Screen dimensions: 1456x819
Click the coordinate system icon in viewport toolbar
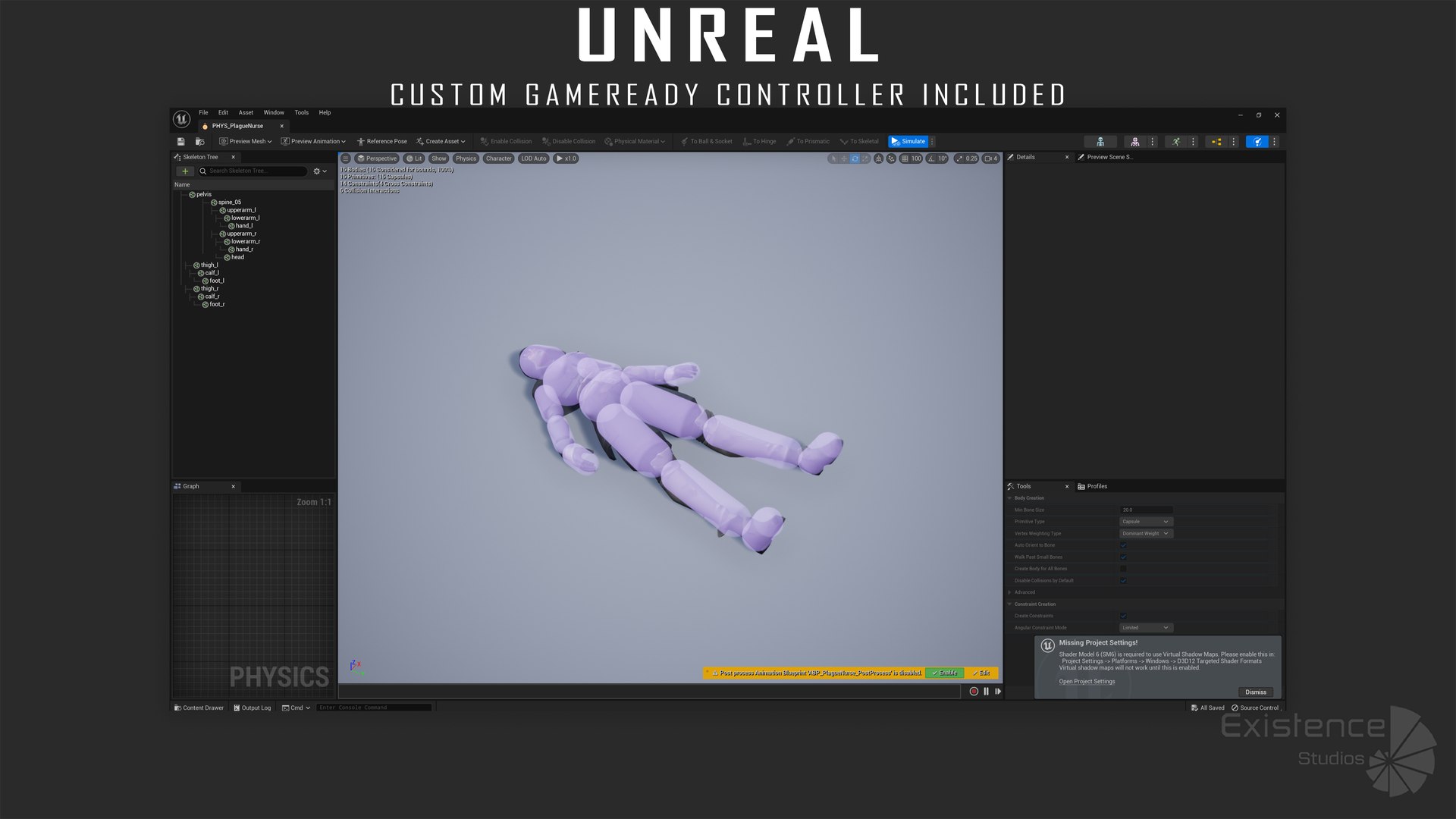(879, 158)
